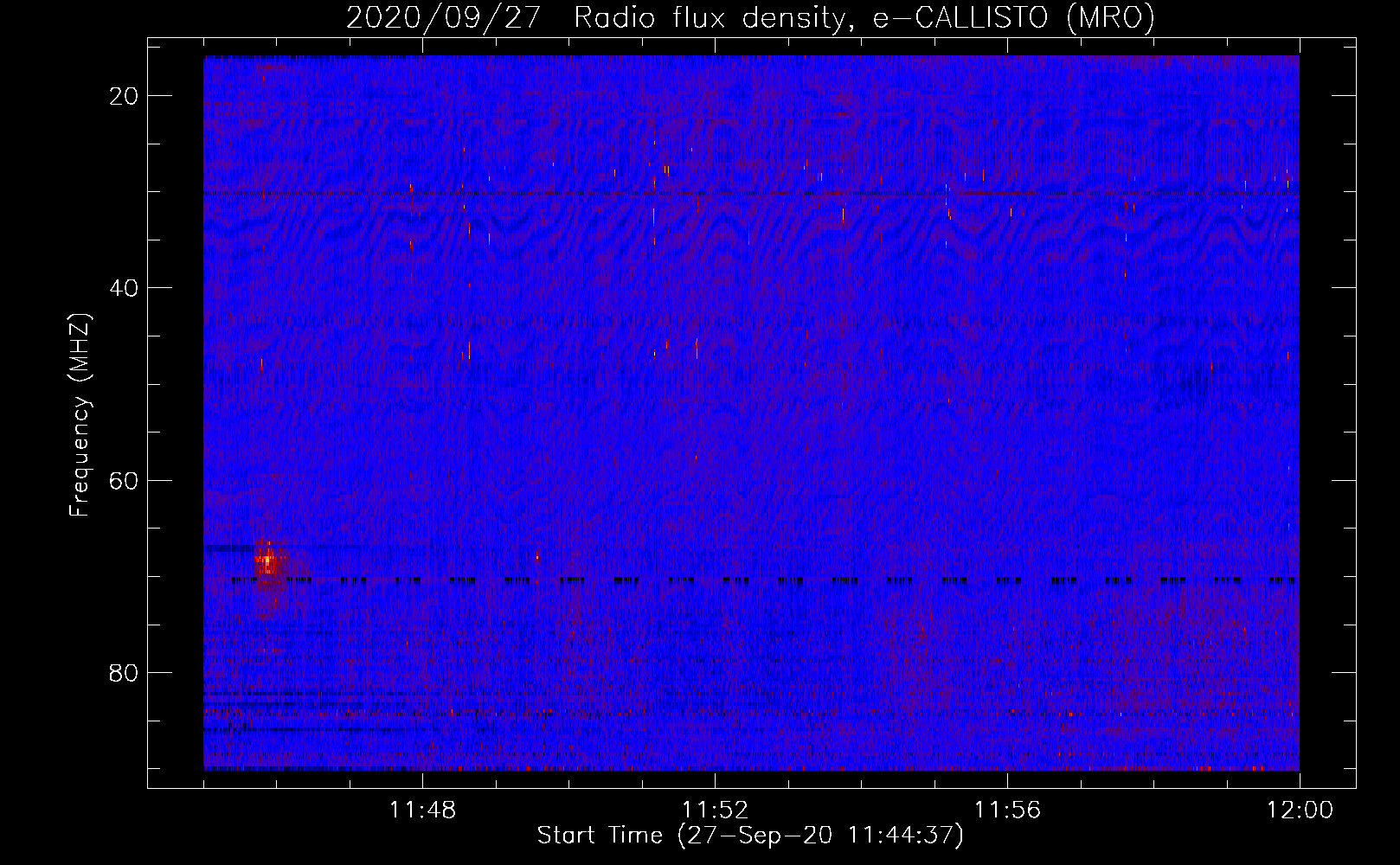Click the plot title "2020/09/27 Radio flux density, e-CALLISTO (MRO)"
Viewport: 1400px width, 865px height.
point(750,17)
